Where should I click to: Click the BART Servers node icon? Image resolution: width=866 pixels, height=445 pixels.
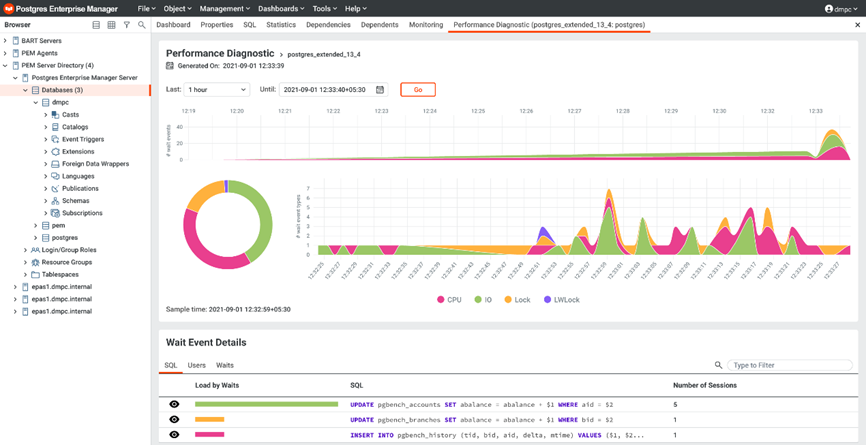coord(15,41)
